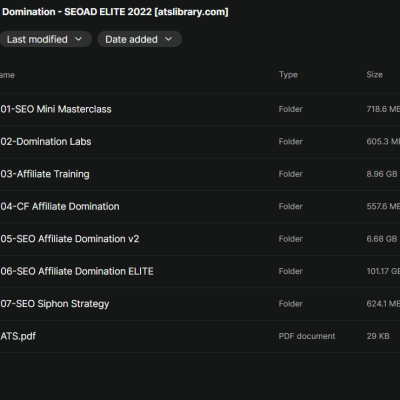
Task: Open the 01-SEO Mini Masterclass folder
Action: [56, 109]
